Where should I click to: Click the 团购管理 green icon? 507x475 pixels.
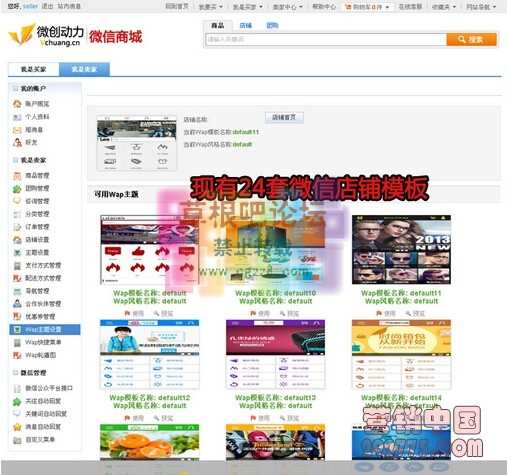[x=17, y=189]
